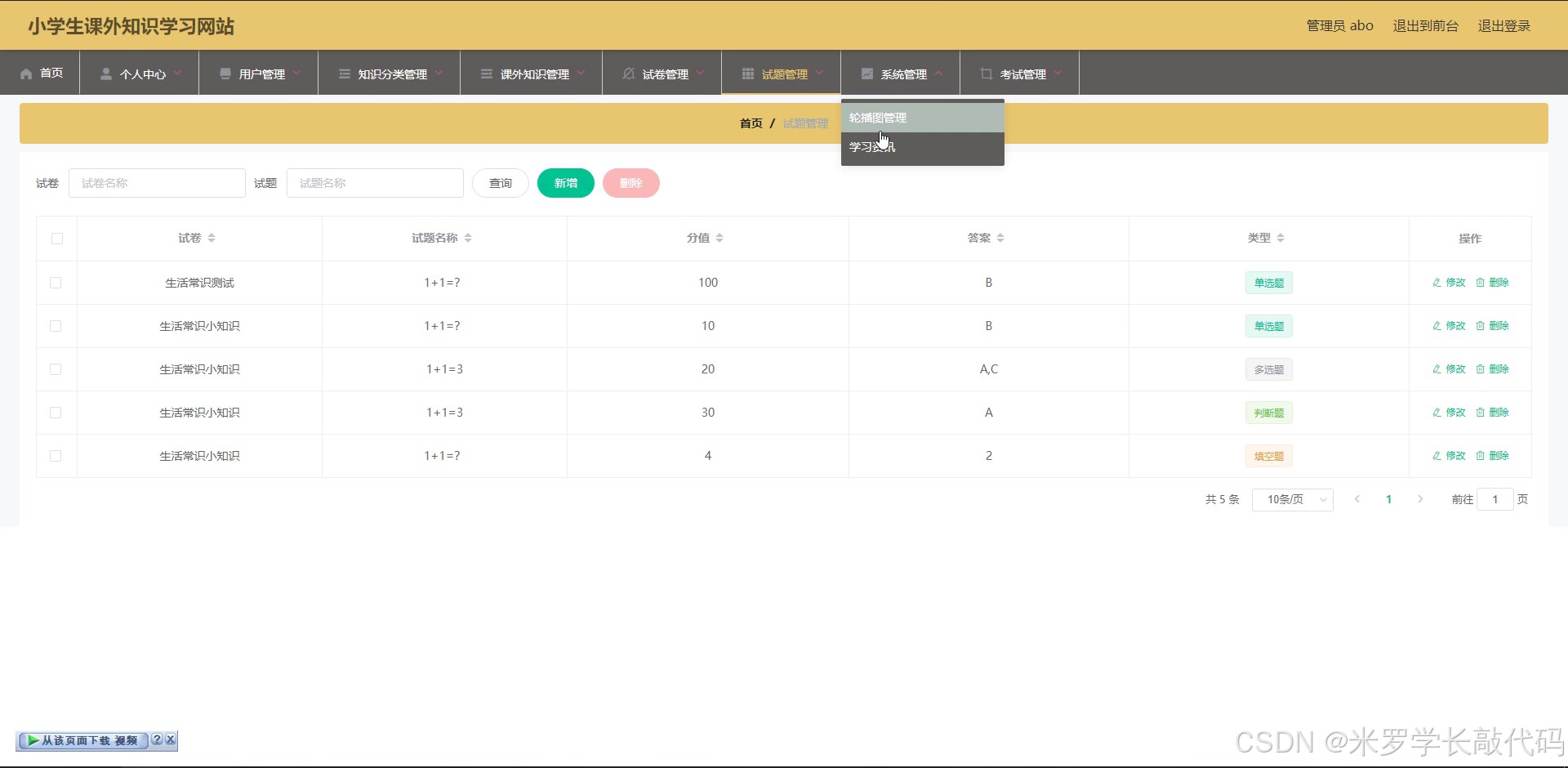Collapse the 系统管理 menu chevron
The height and width of the screenshot is (768, 1568).
938,74
